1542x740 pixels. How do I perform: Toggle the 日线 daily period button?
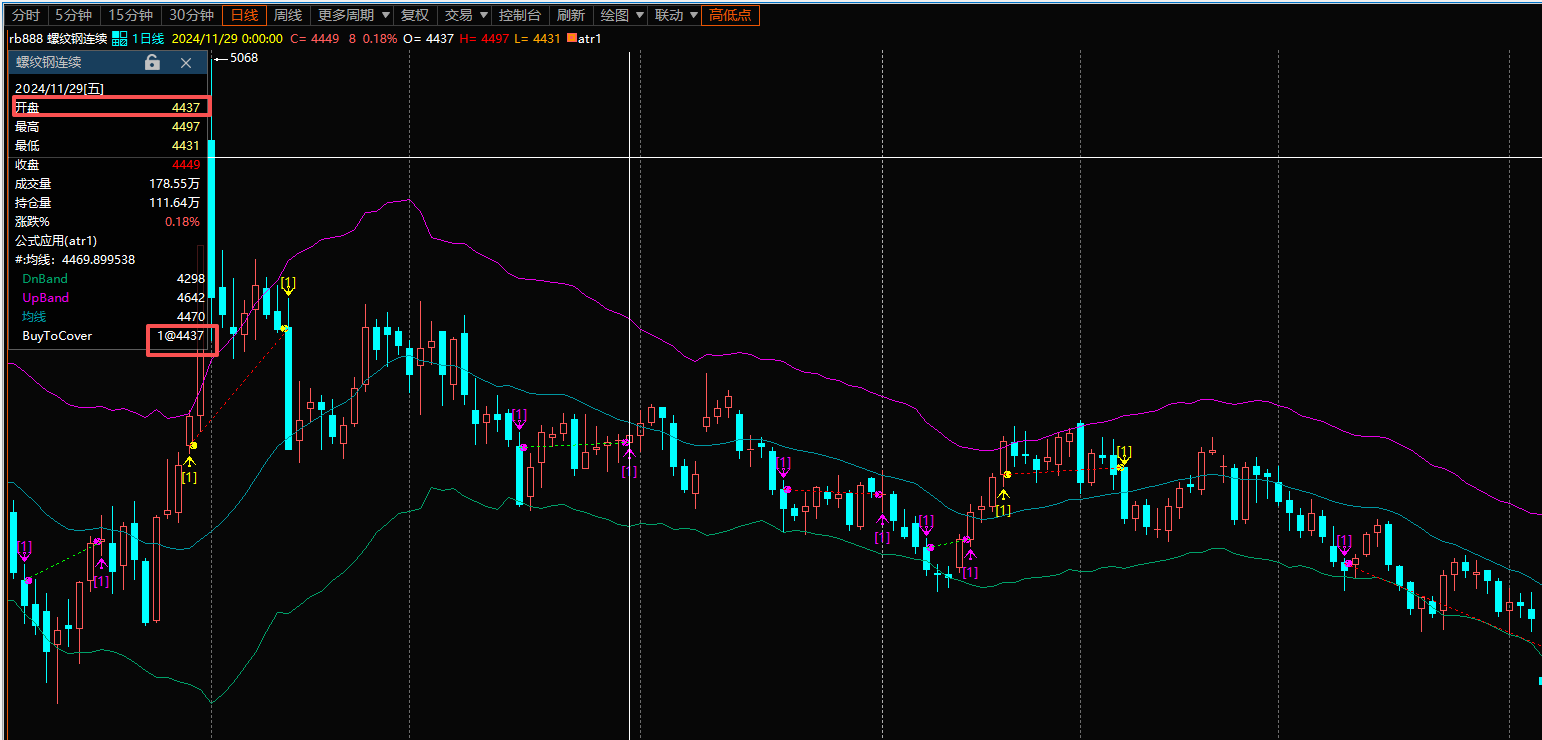(x=244, y=15)
